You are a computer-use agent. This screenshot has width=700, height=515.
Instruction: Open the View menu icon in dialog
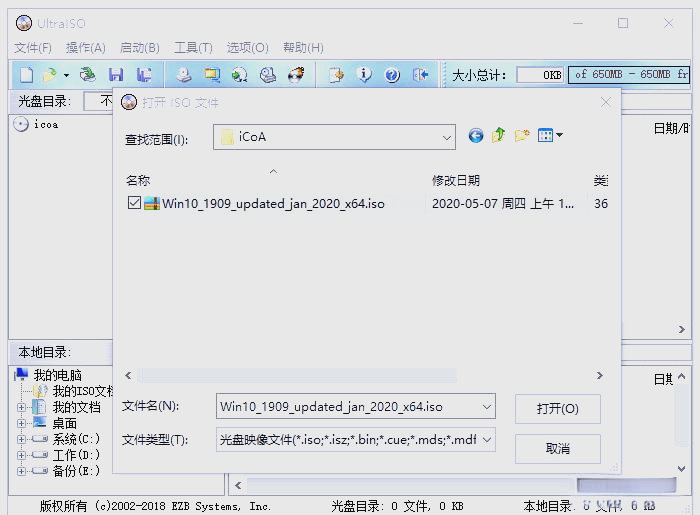click(x=550, y=135)
